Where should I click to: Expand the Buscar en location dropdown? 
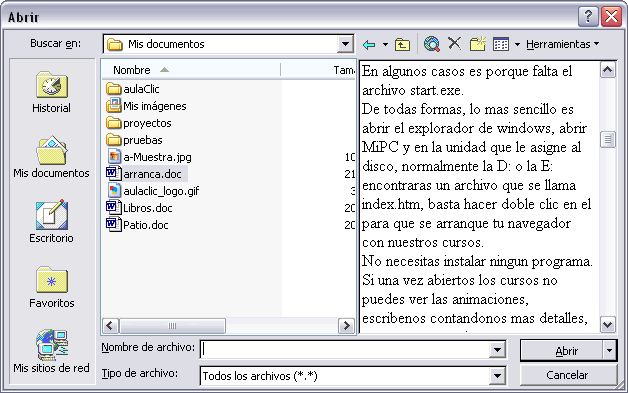(x=345, y=44)
